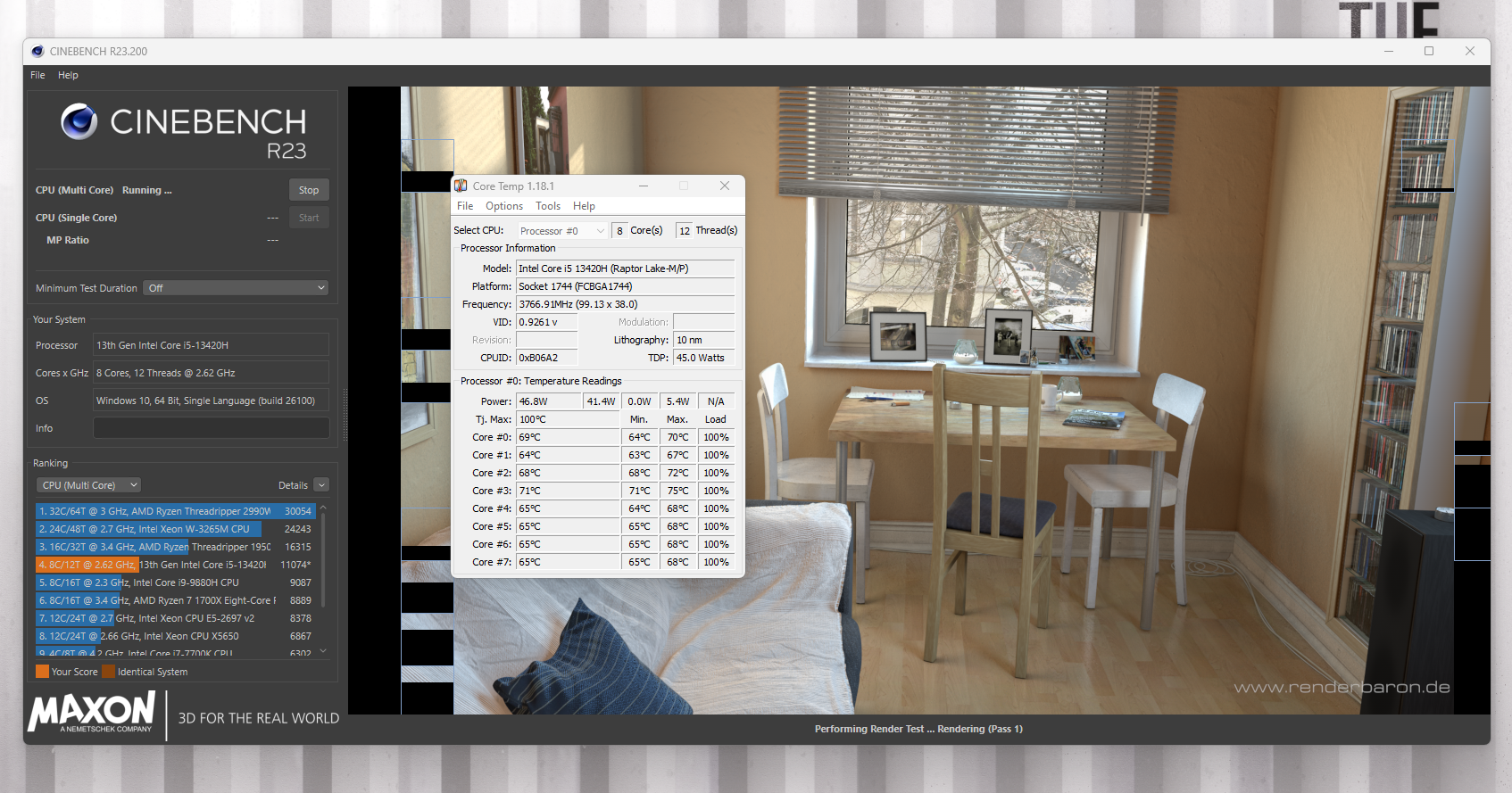Select the Xeon X5650 ranking row

tap(176, 636)
